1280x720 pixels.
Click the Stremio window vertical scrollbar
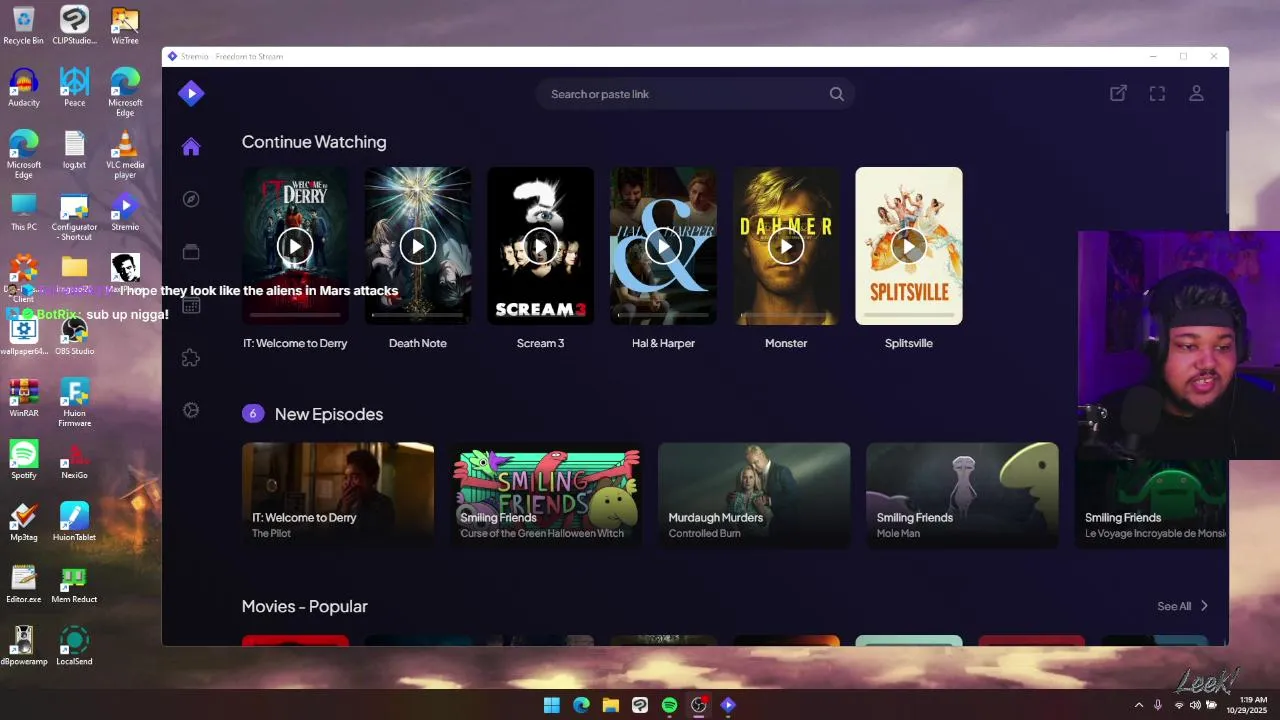point(1226,170)
